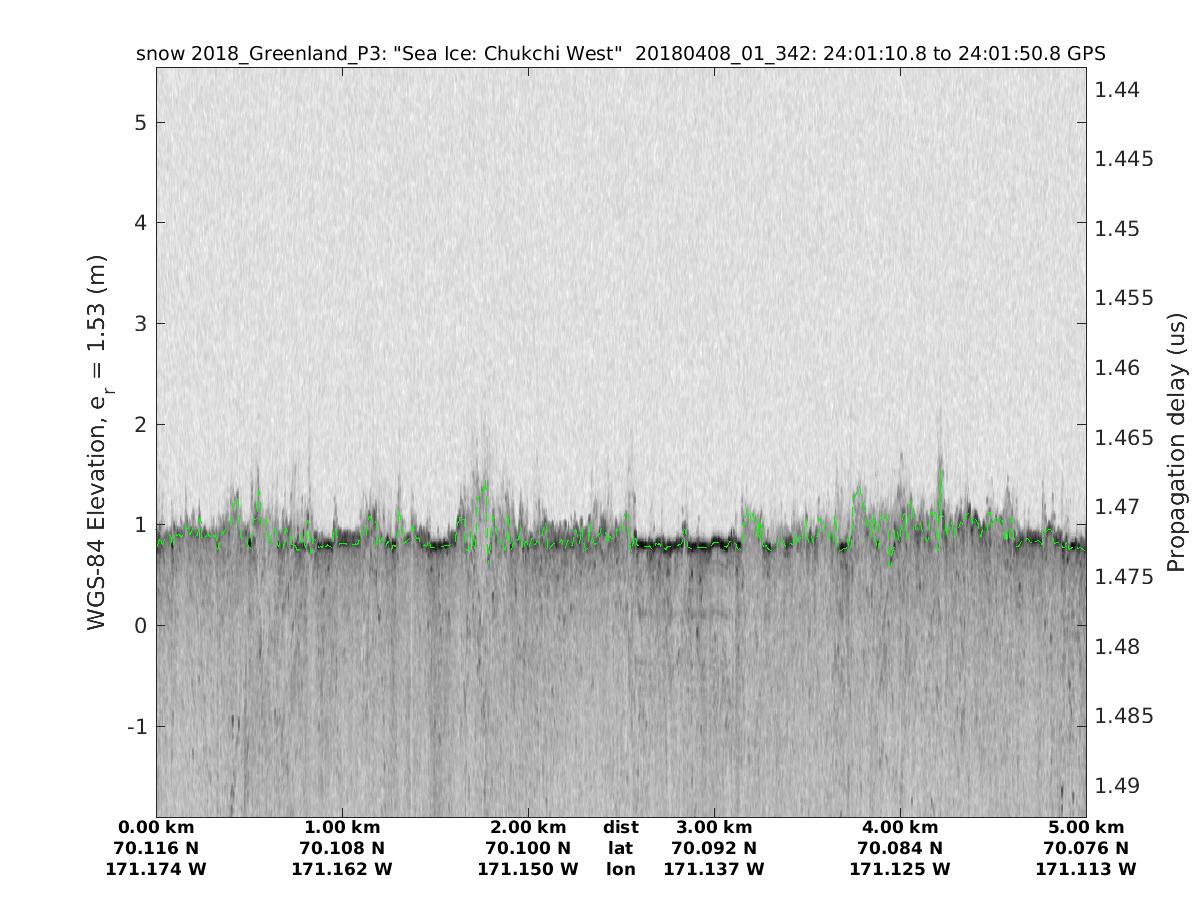Select the 70.116 N latitude label
1200x900 pixels.
tap(156, 849)
